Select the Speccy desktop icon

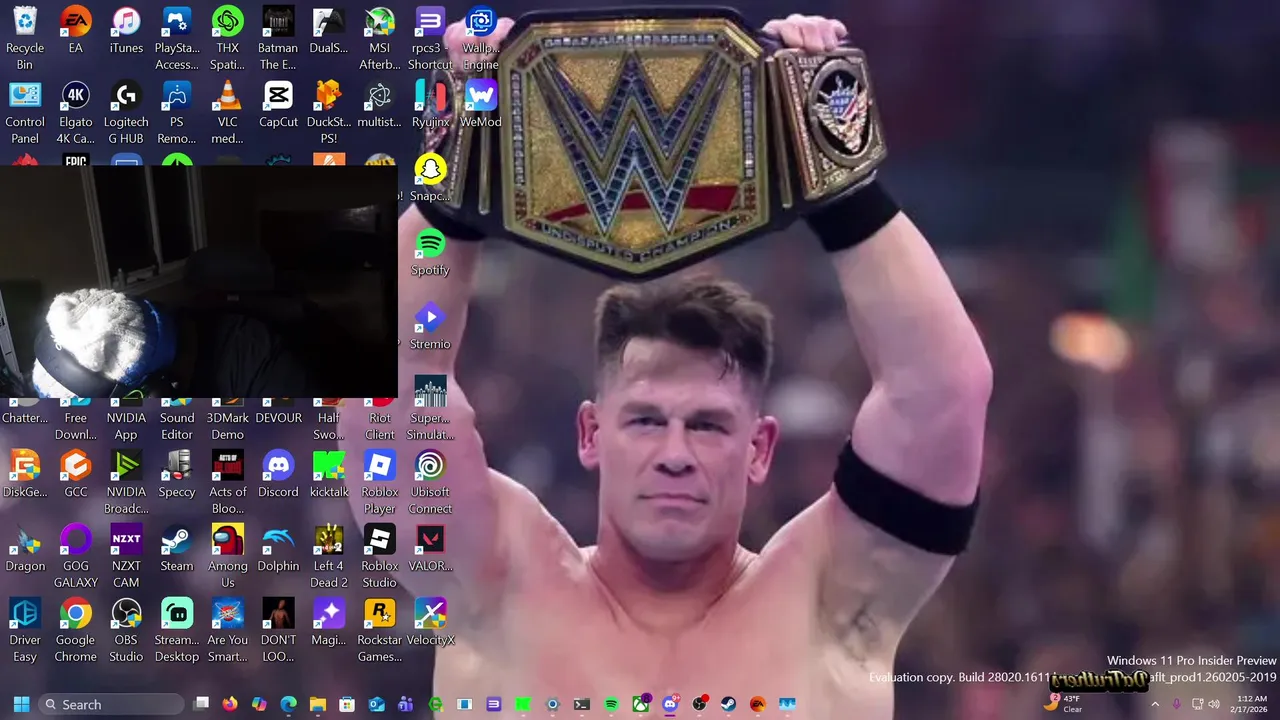[177, 474]
